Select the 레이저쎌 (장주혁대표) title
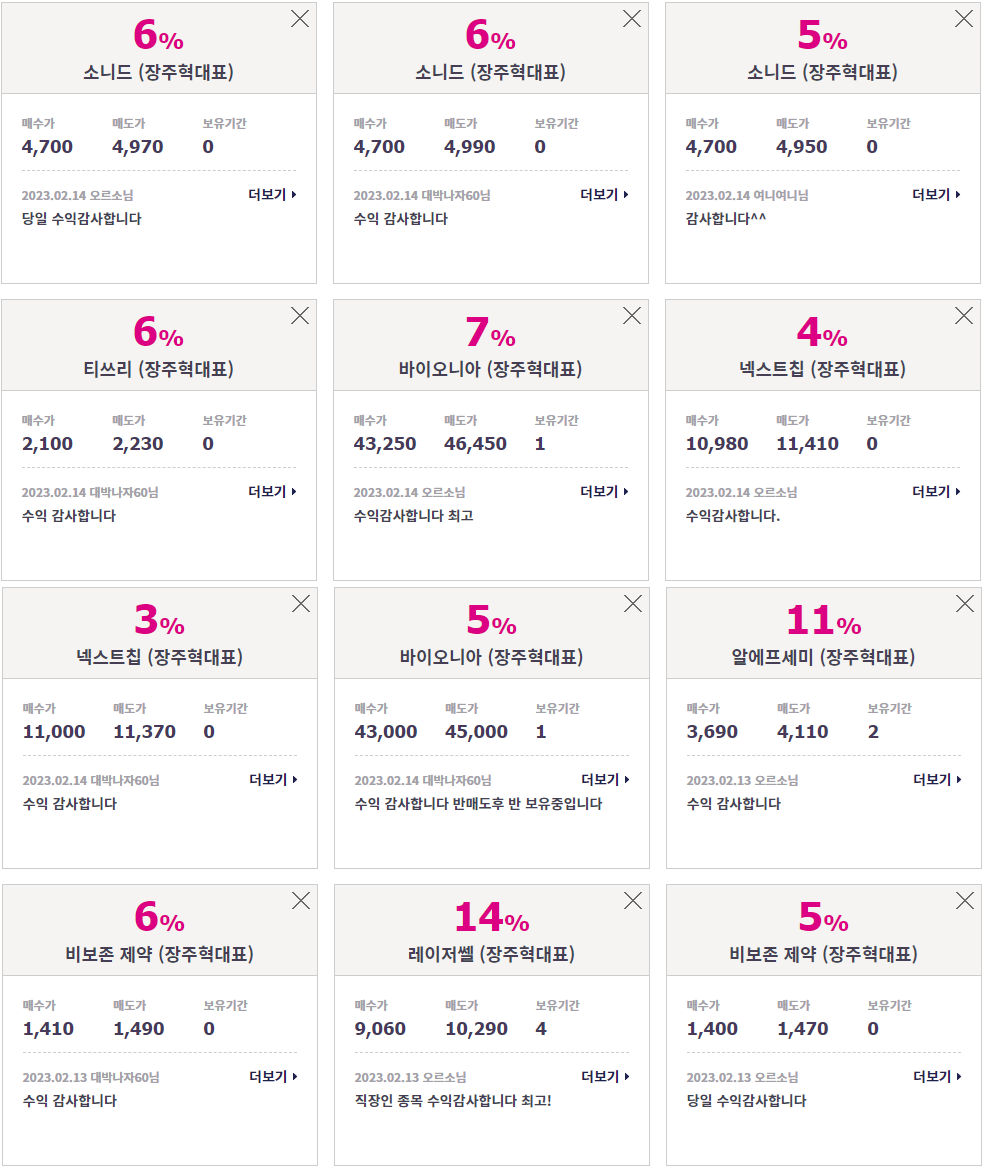Image resolution: width=984 pixels, height=1169 pixels. (491, 954)
